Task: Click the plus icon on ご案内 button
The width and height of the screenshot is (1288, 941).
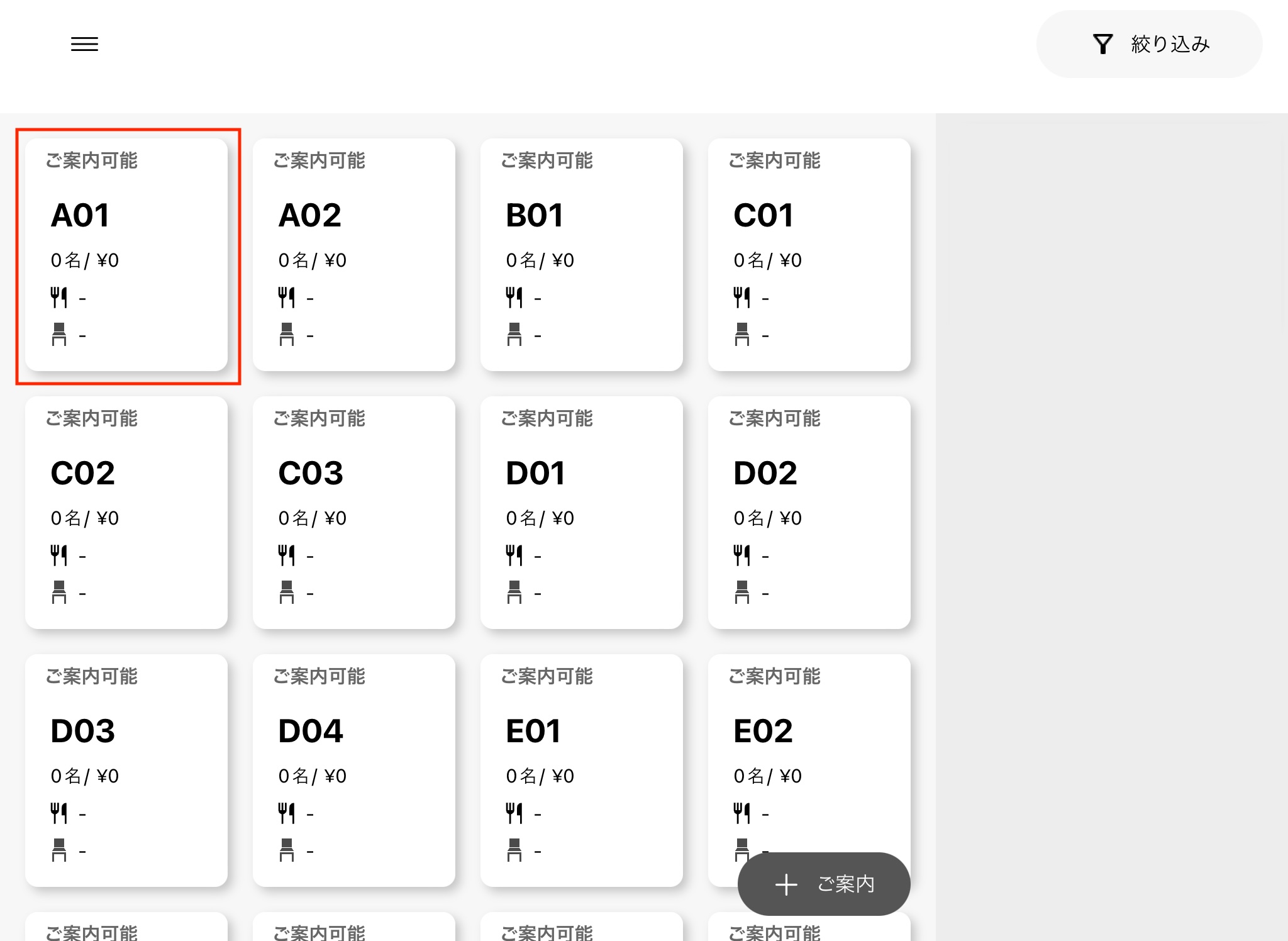Action: 786,884
